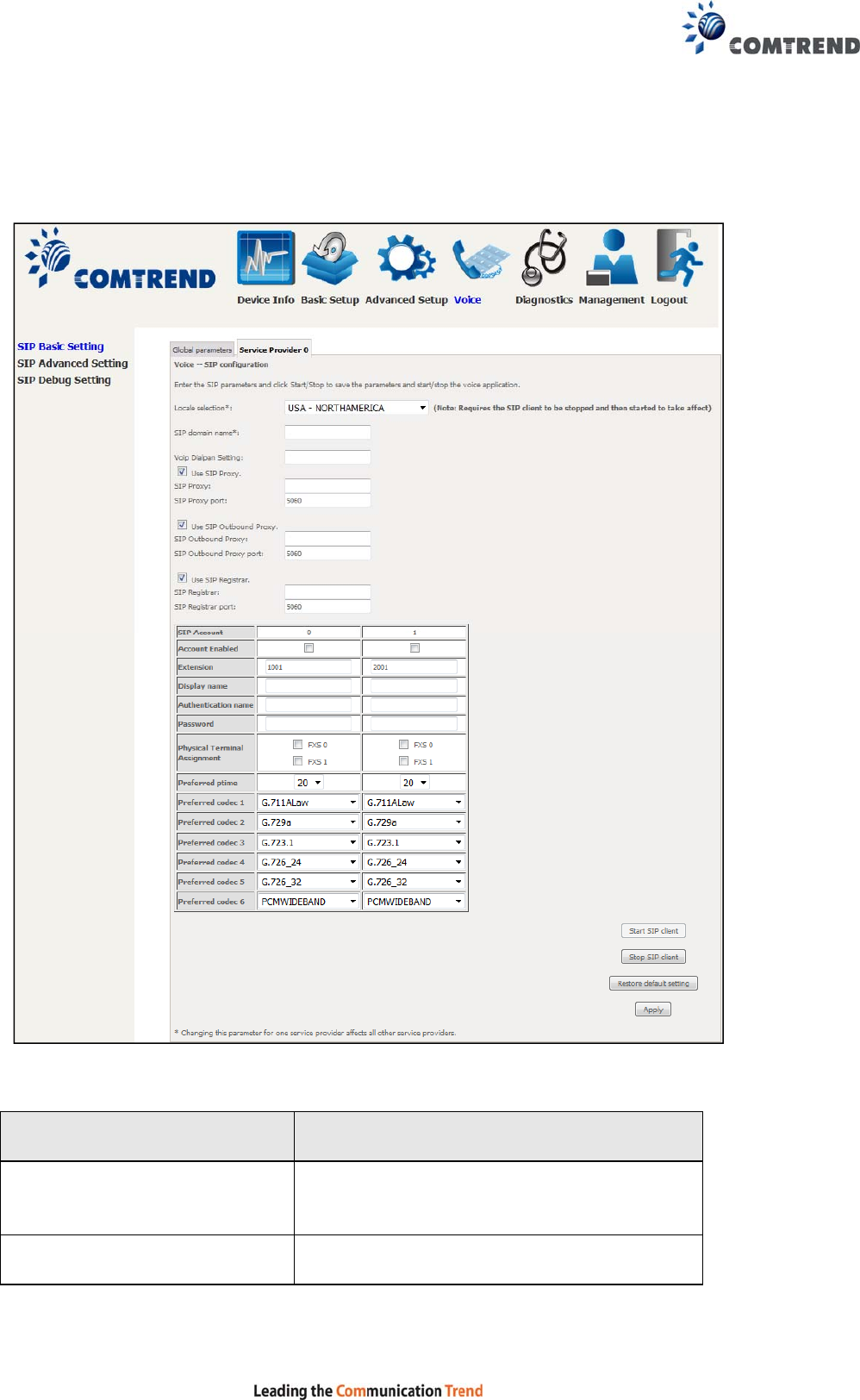Go to SIP Basic Setting
Screen dimensions: 860x1400
(60, 347)
